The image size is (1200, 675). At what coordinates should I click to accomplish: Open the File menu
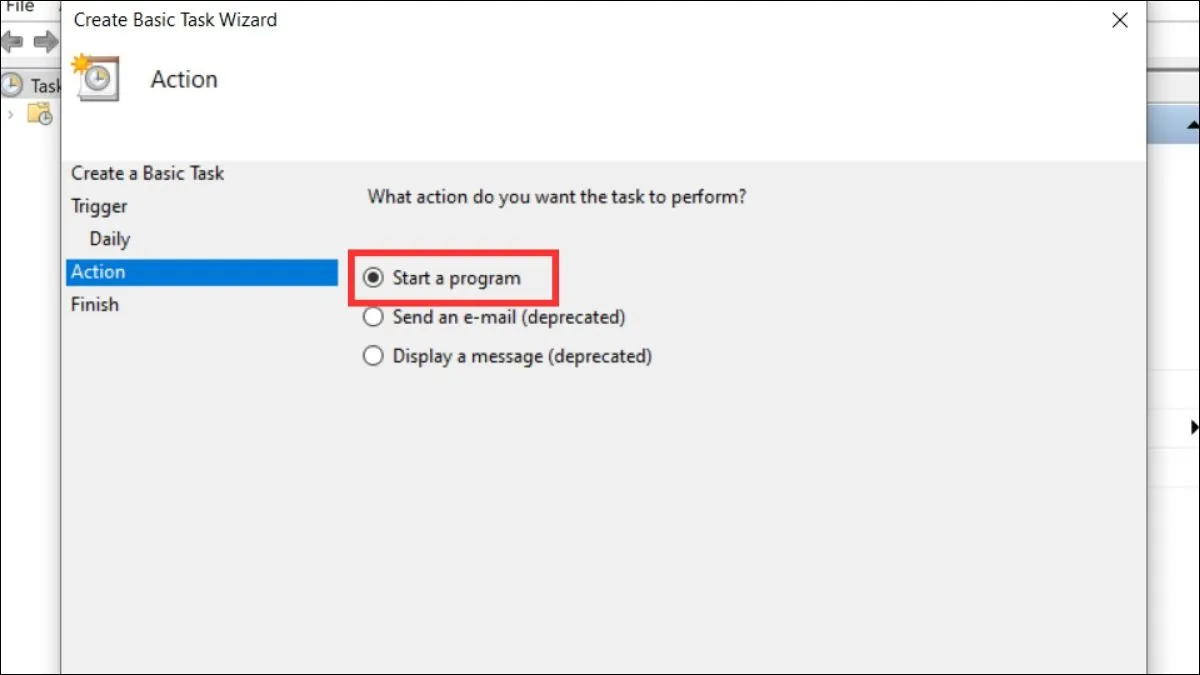tap(22, 6)
